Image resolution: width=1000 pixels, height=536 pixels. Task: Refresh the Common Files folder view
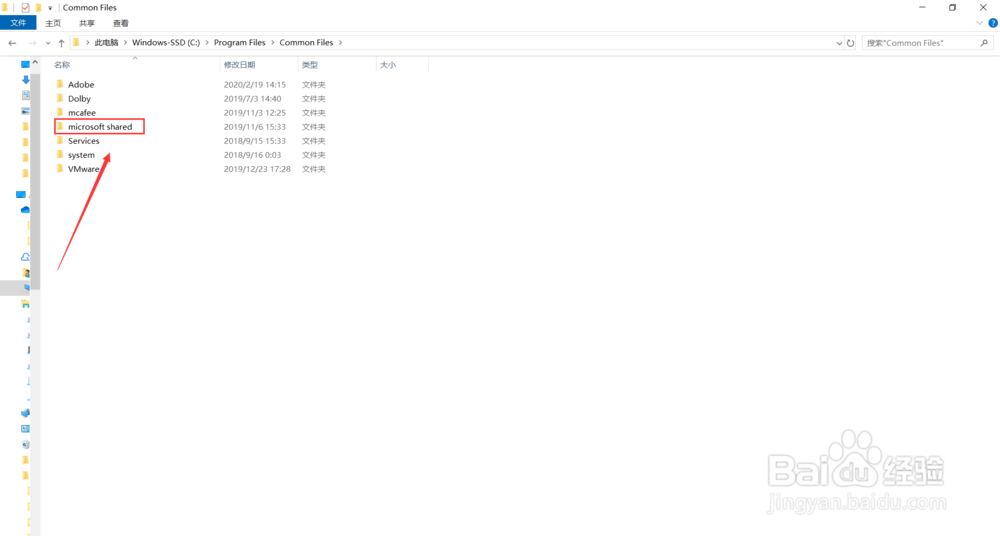850,43
